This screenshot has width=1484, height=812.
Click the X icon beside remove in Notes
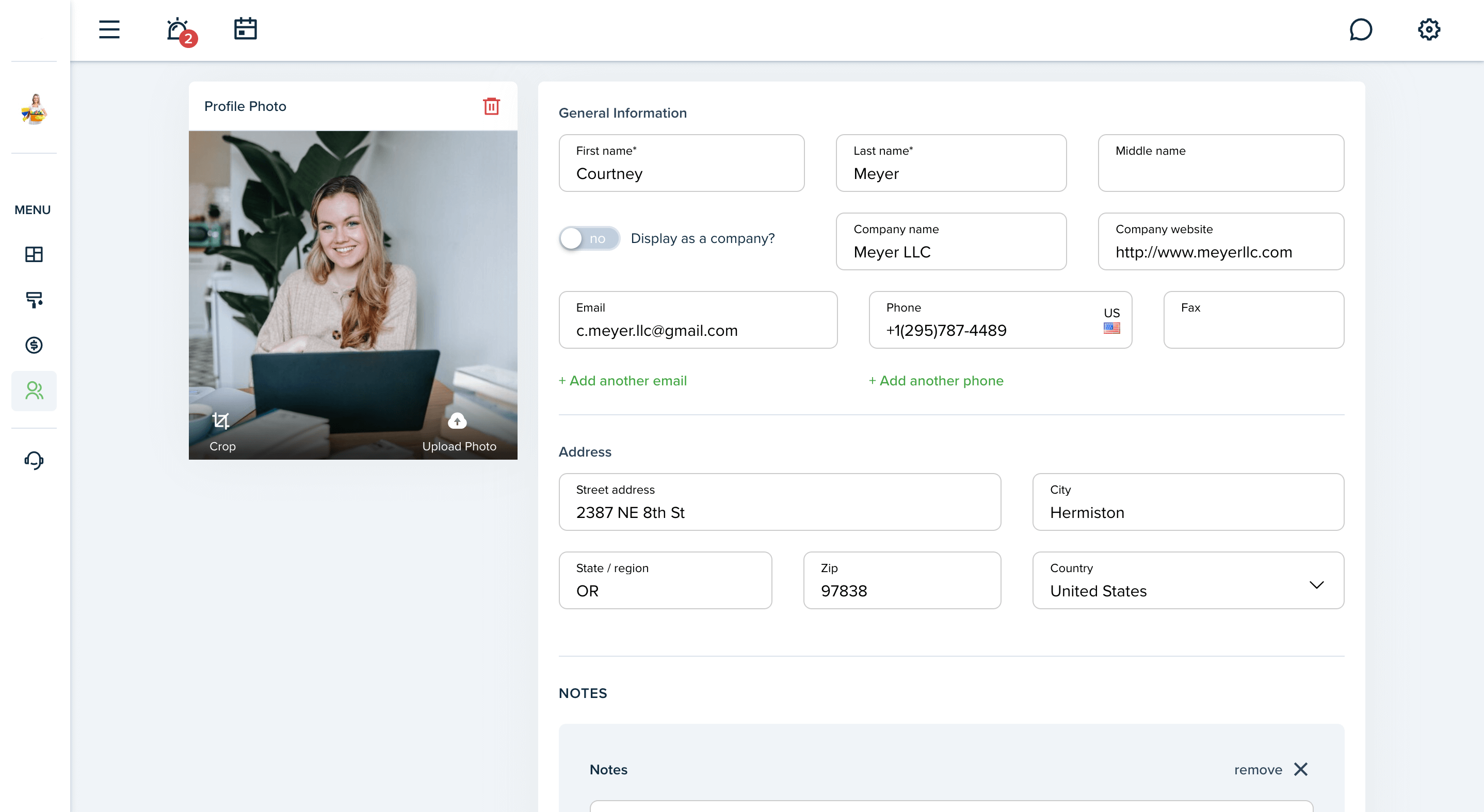(1301, 769)
